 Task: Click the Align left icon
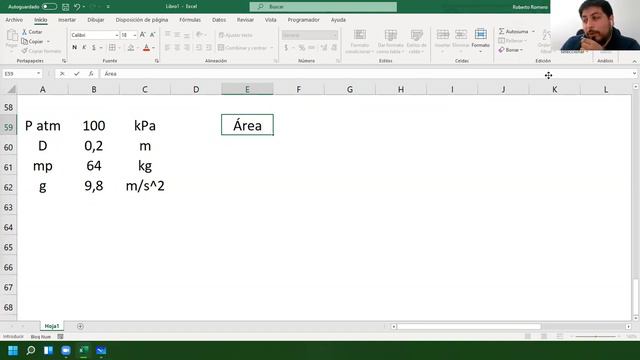click(167, 48)
